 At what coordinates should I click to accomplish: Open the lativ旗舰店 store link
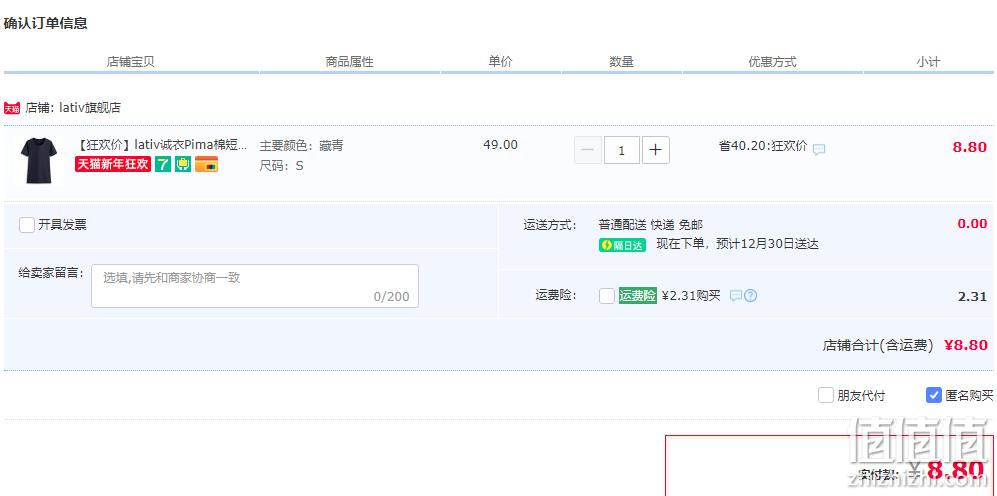tap(90, 107)
